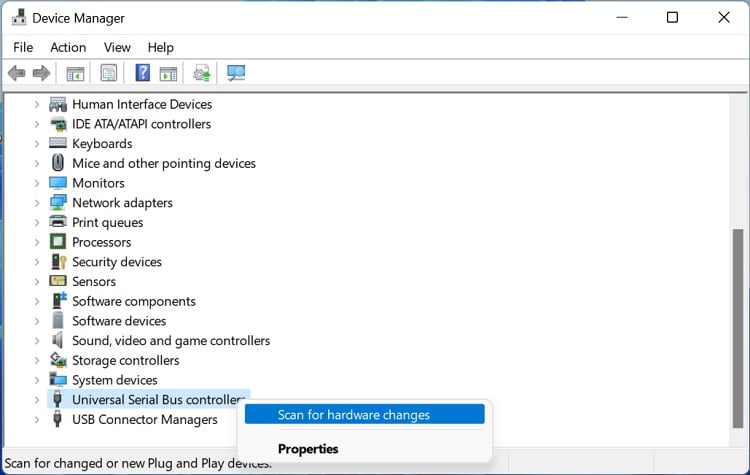Expand the Monitors node chevron
The height and width of the screenshot is (475, 750).
tap(37, 183)
